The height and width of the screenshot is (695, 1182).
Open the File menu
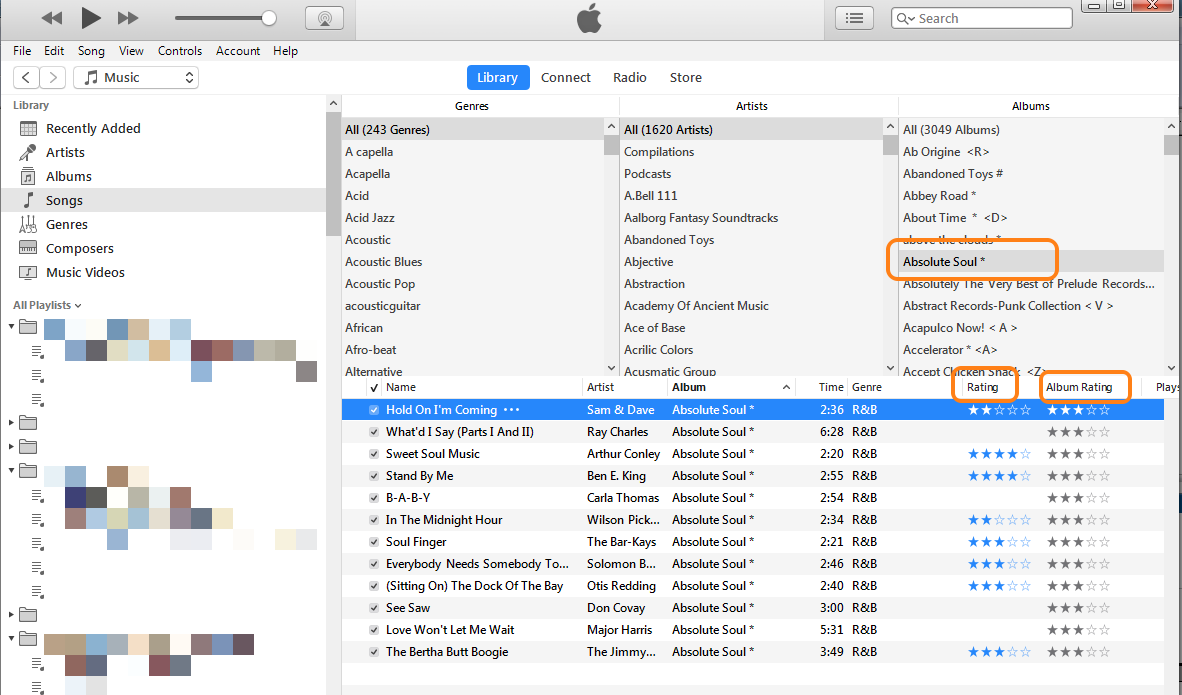[22, 51]
